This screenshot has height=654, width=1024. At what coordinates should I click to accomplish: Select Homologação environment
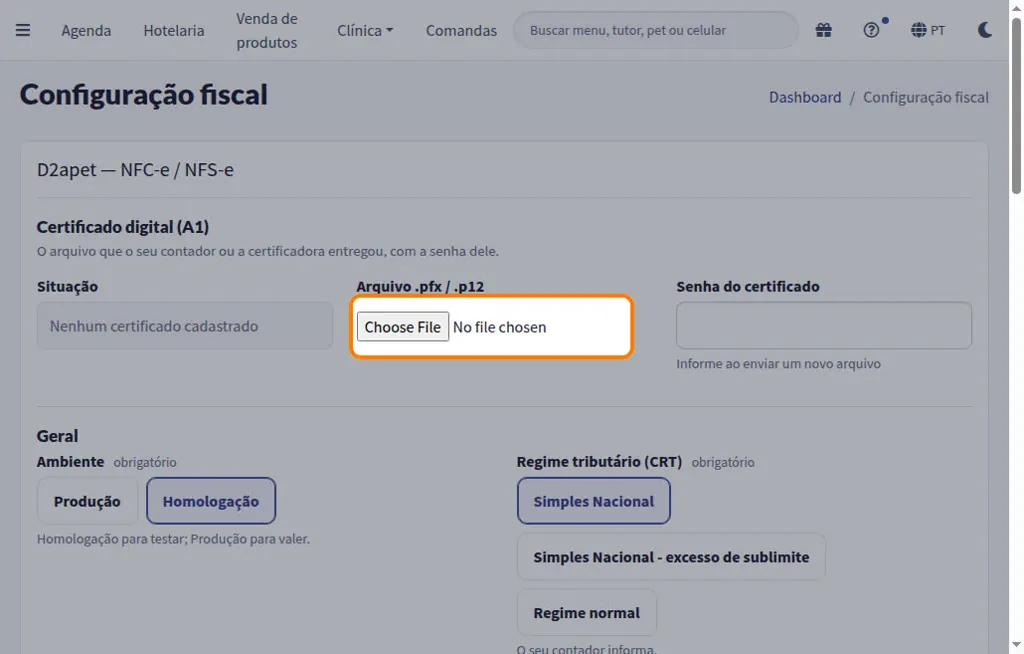tap(211, 501)
